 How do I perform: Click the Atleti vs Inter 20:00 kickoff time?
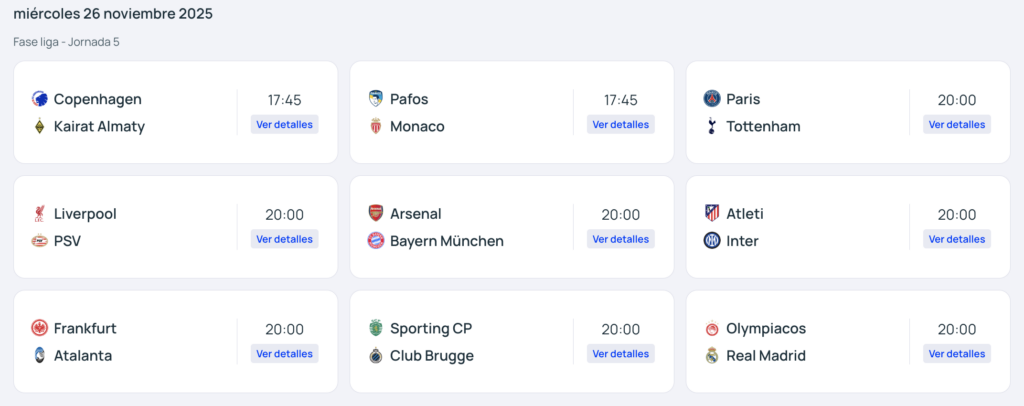coord(956,215)
